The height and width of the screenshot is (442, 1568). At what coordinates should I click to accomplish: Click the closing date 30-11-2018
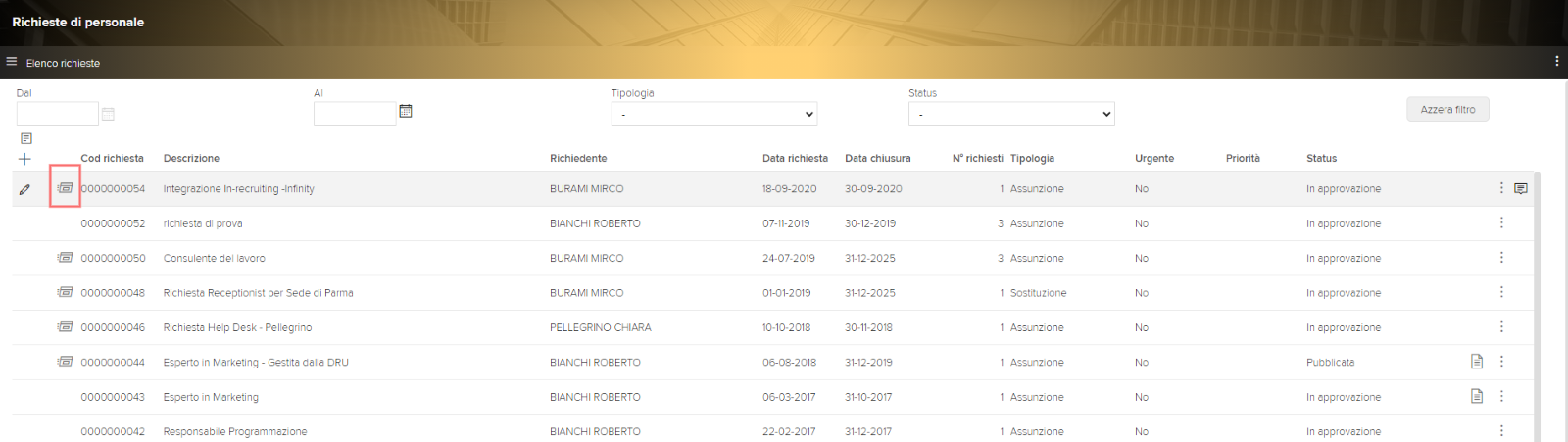(x=868, y=327)
